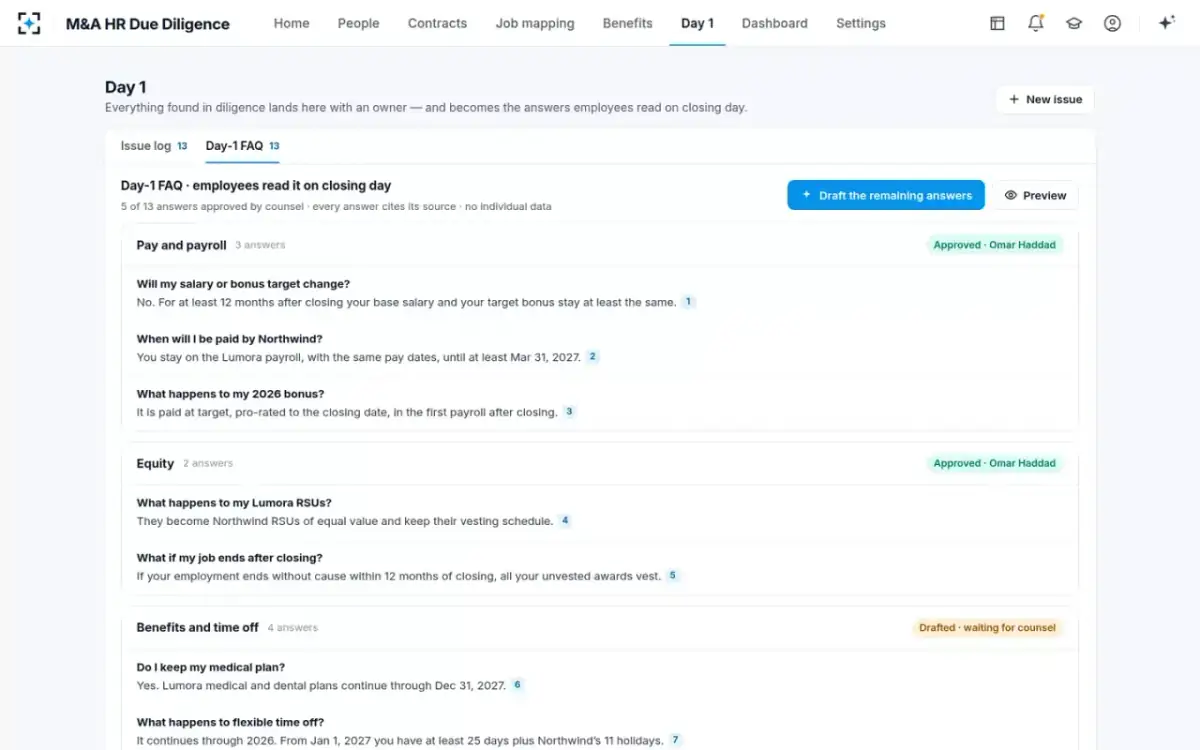
Task: Open the layout panel icon
Action: (x=997, y=23)
